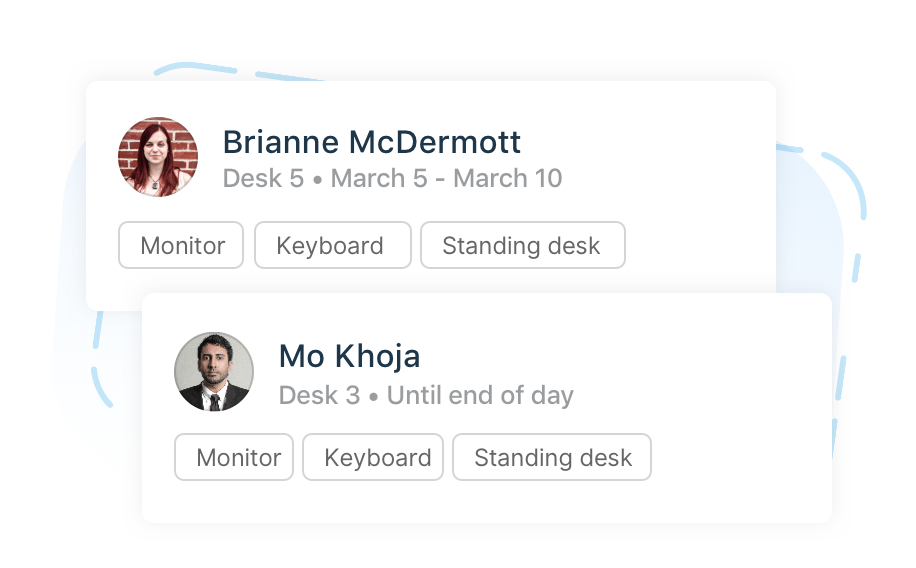Select the Monitor tag on Brianne's card
This screenshot has height=568, width=916.
click(181, 245)
